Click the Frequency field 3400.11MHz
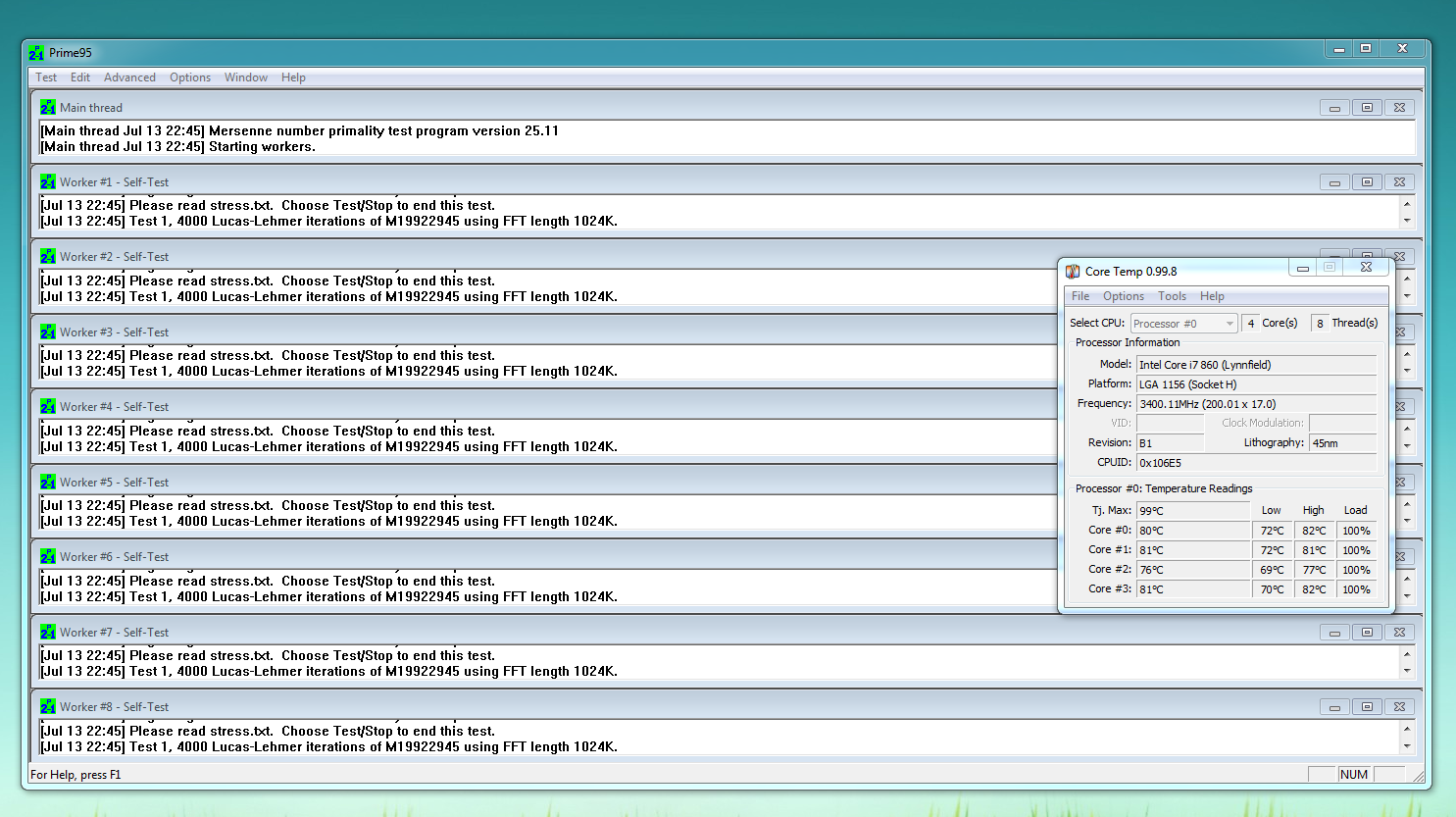The width and height of the screenshot is (1456, 817). (x=1256, y=404)
